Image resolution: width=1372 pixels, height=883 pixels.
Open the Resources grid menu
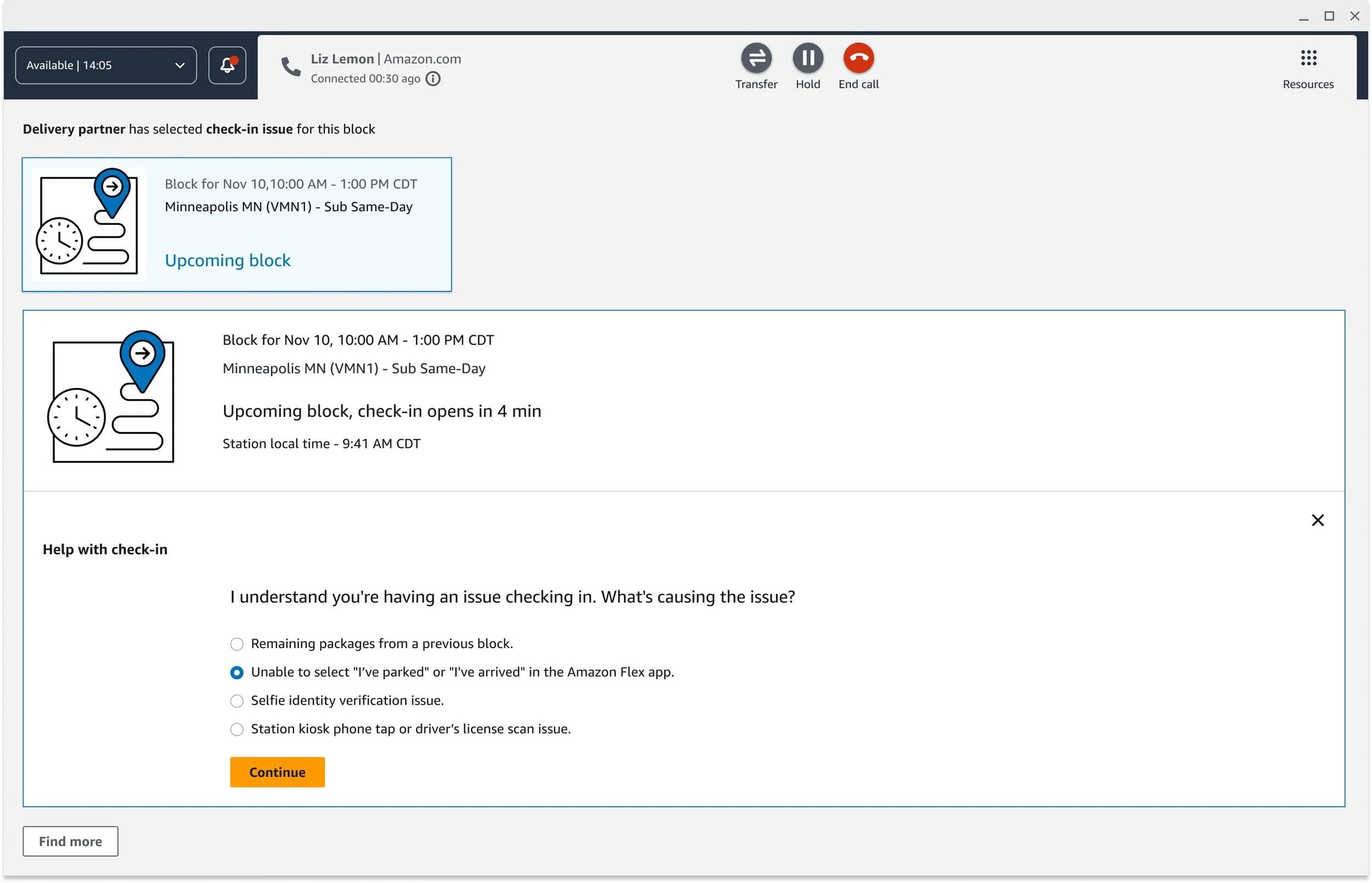click(1308, 58)
